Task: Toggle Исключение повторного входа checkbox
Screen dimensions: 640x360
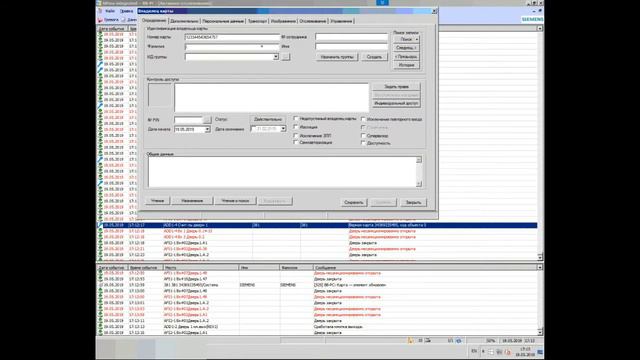Action: tap(363, 120)
